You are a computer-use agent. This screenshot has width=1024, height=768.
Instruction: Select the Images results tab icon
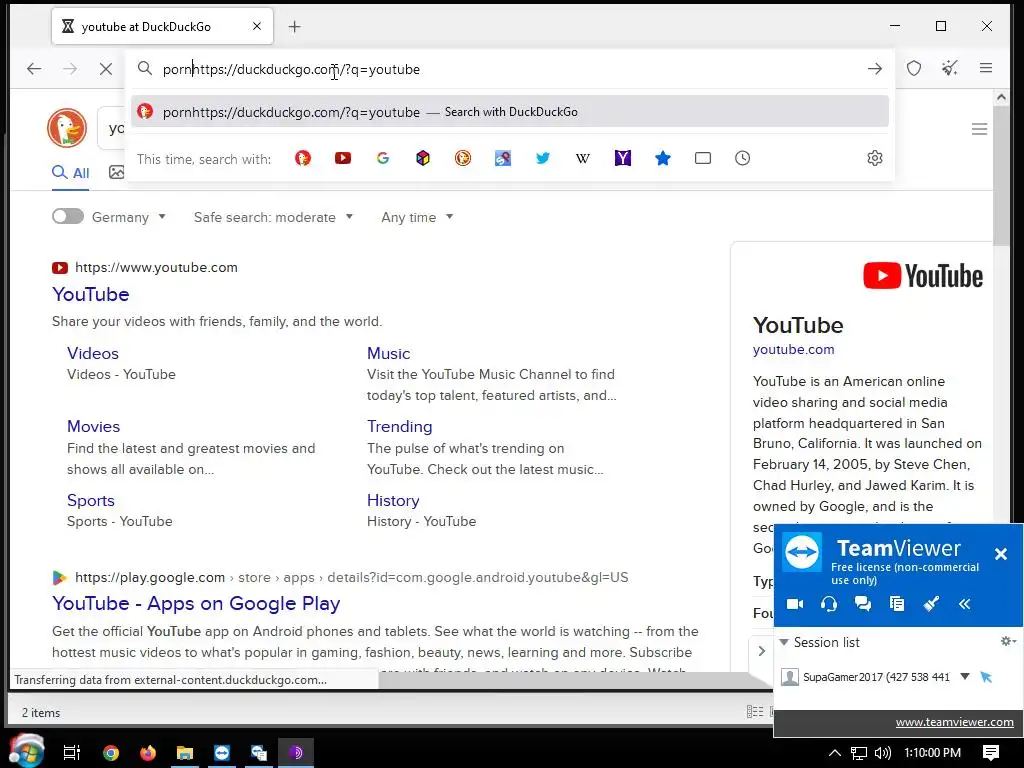pos(116,172)
